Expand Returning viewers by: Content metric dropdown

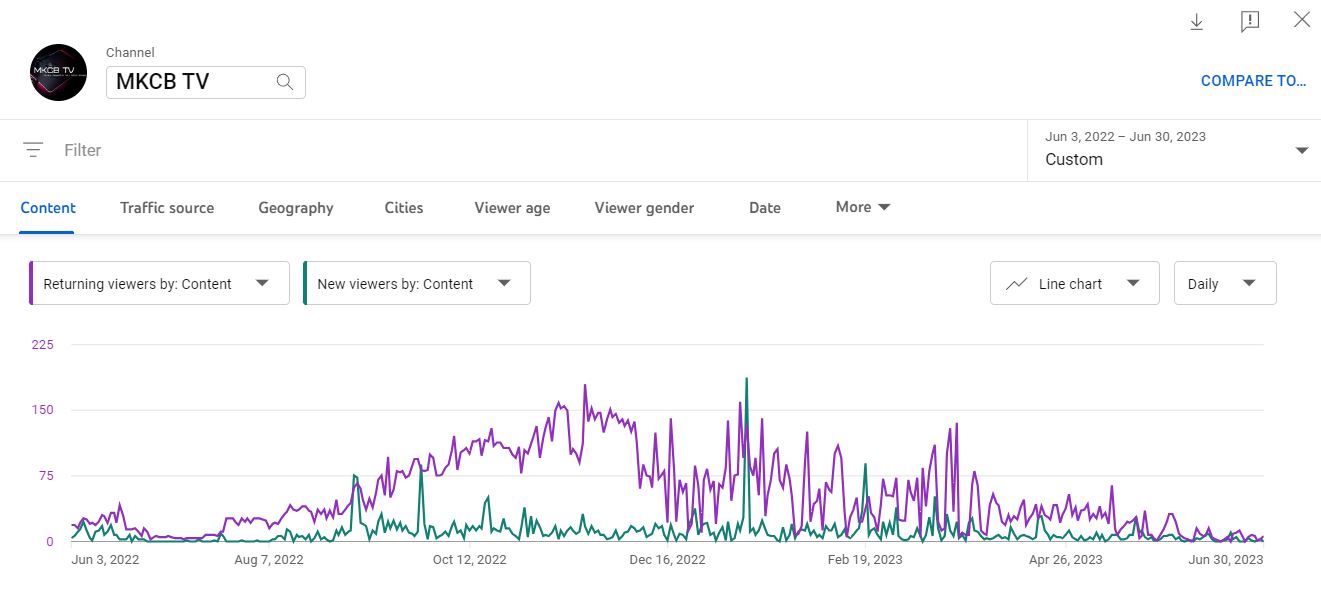click(262, 283)
